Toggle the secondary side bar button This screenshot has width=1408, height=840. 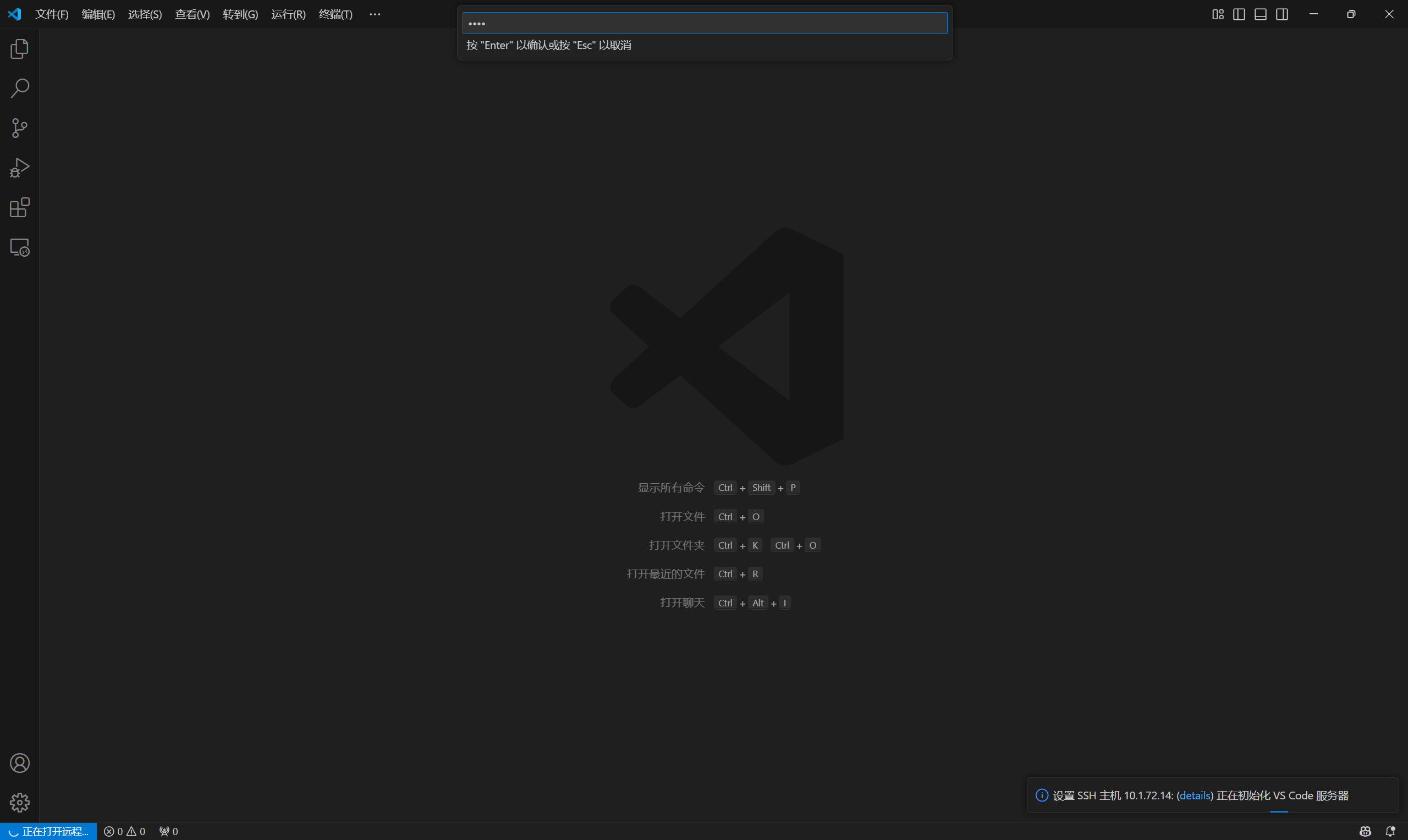(1281, 14)
